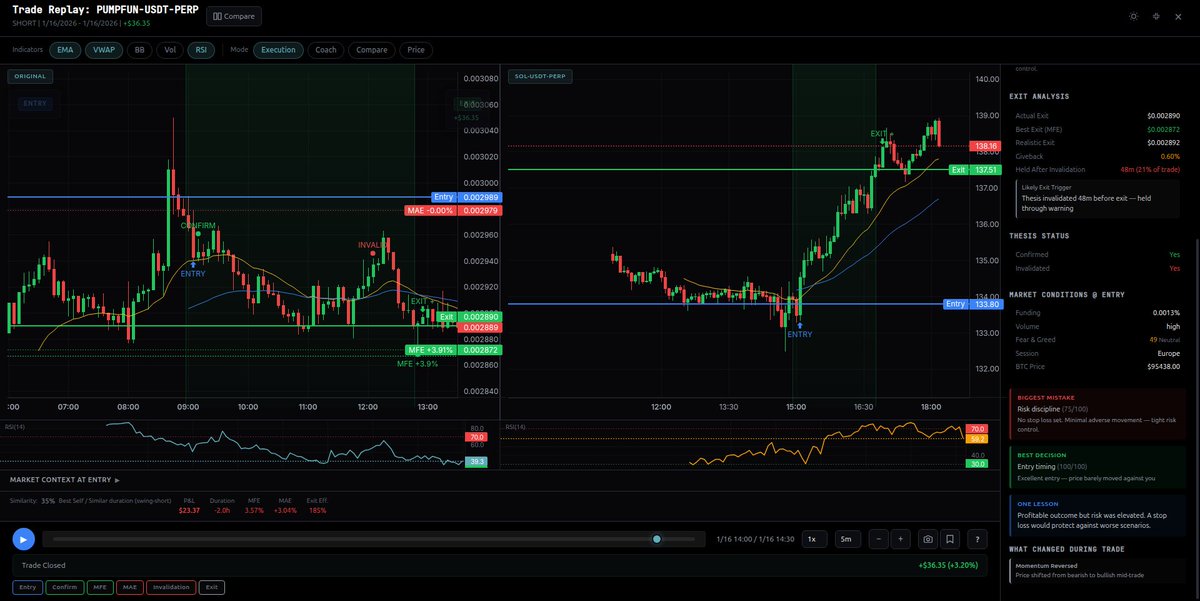
Task: Toggle the Invalidation marker legend chip
Action: (x=171, y=588)
